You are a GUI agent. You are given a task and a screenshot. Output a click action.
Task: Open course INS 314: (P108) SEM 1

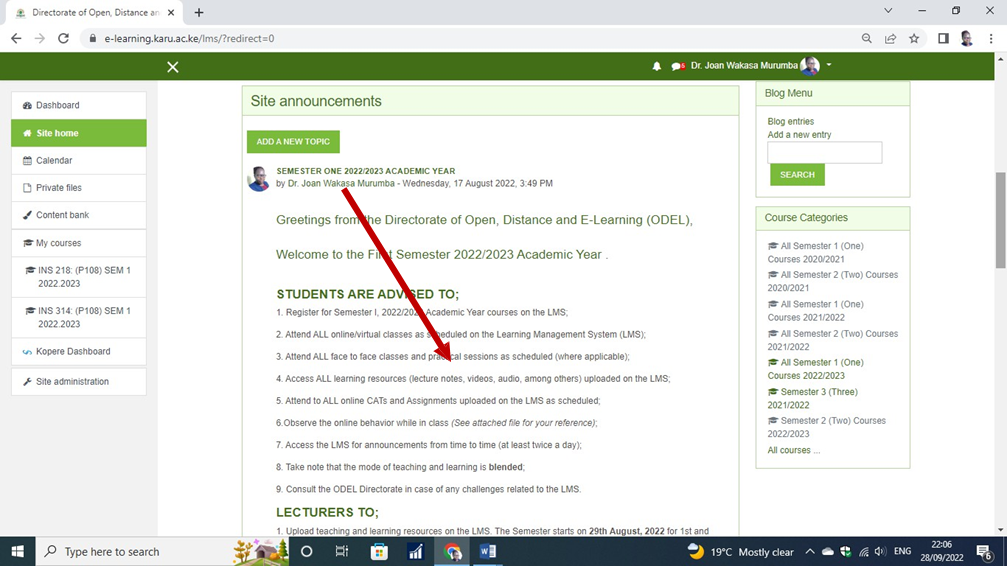point(78,317)
